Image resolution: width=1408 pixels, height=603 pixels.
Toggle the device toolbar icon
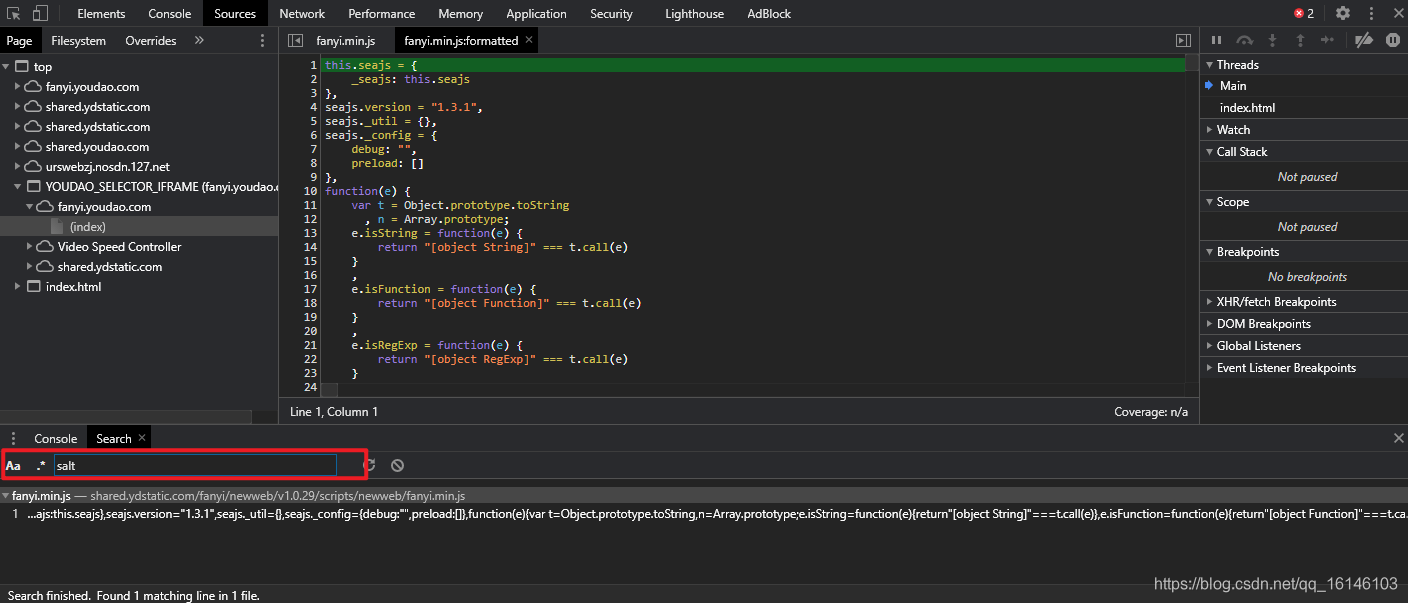[41, 14]
